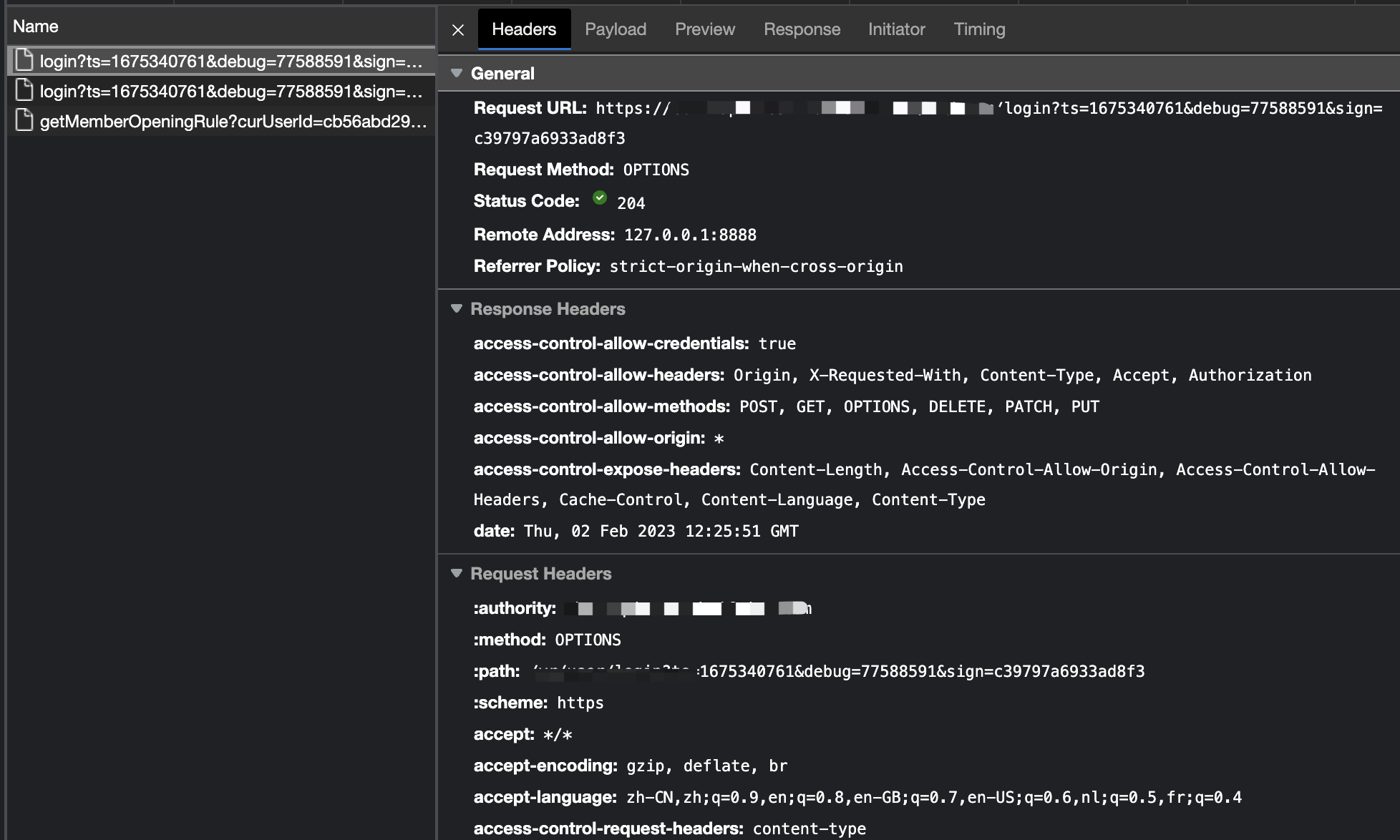Click the access-control-allow-headers value
This screenshot has height=840, width=1400.
[x=1022, y=375]
